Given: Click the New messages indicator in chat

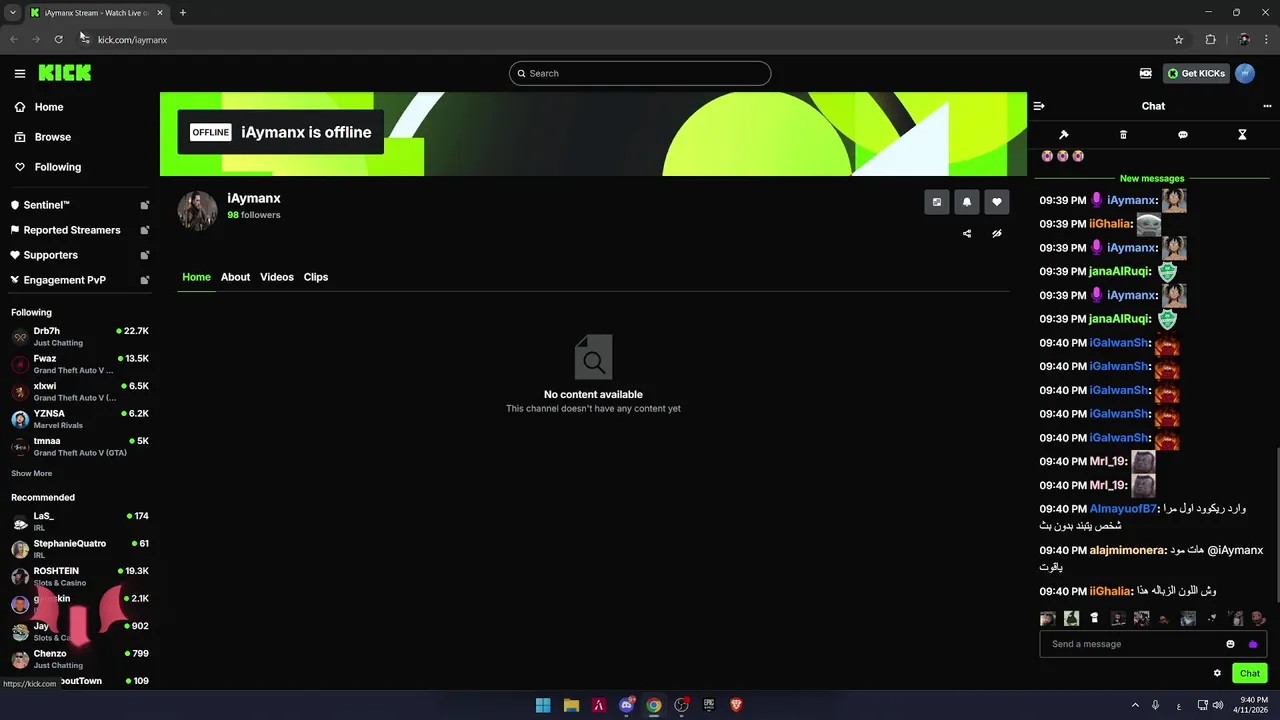Looking at the screenshot, I should click(x=1152, y=179).
